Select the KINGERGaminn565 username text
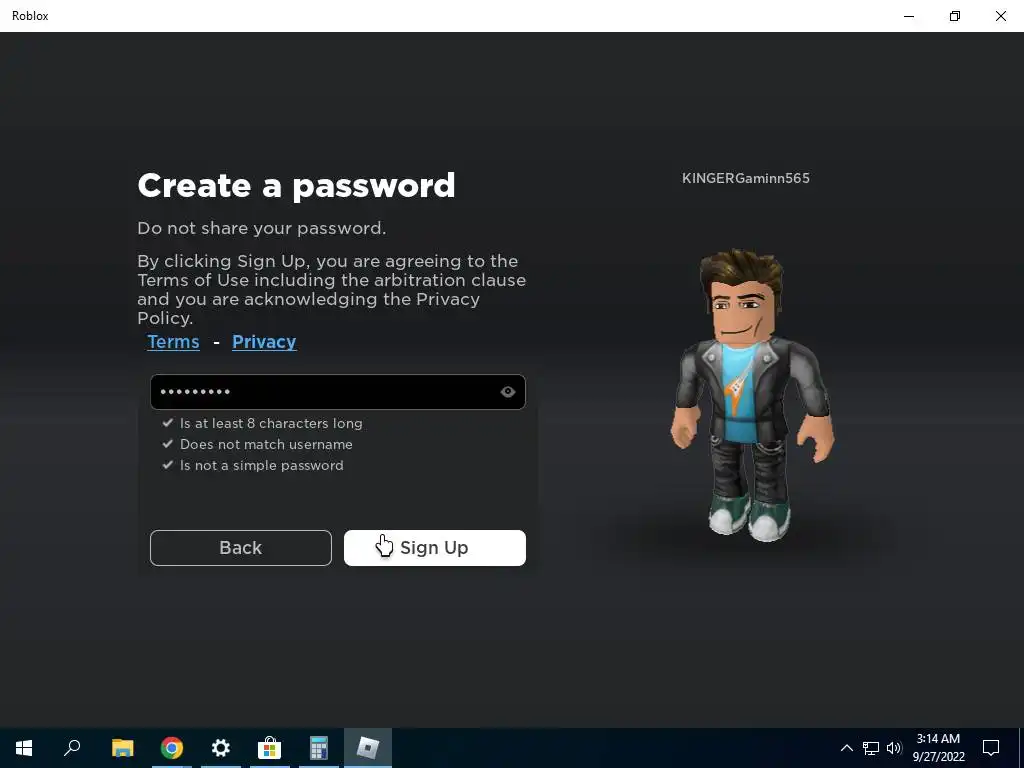1024x768 pixels. click(746, 178)
